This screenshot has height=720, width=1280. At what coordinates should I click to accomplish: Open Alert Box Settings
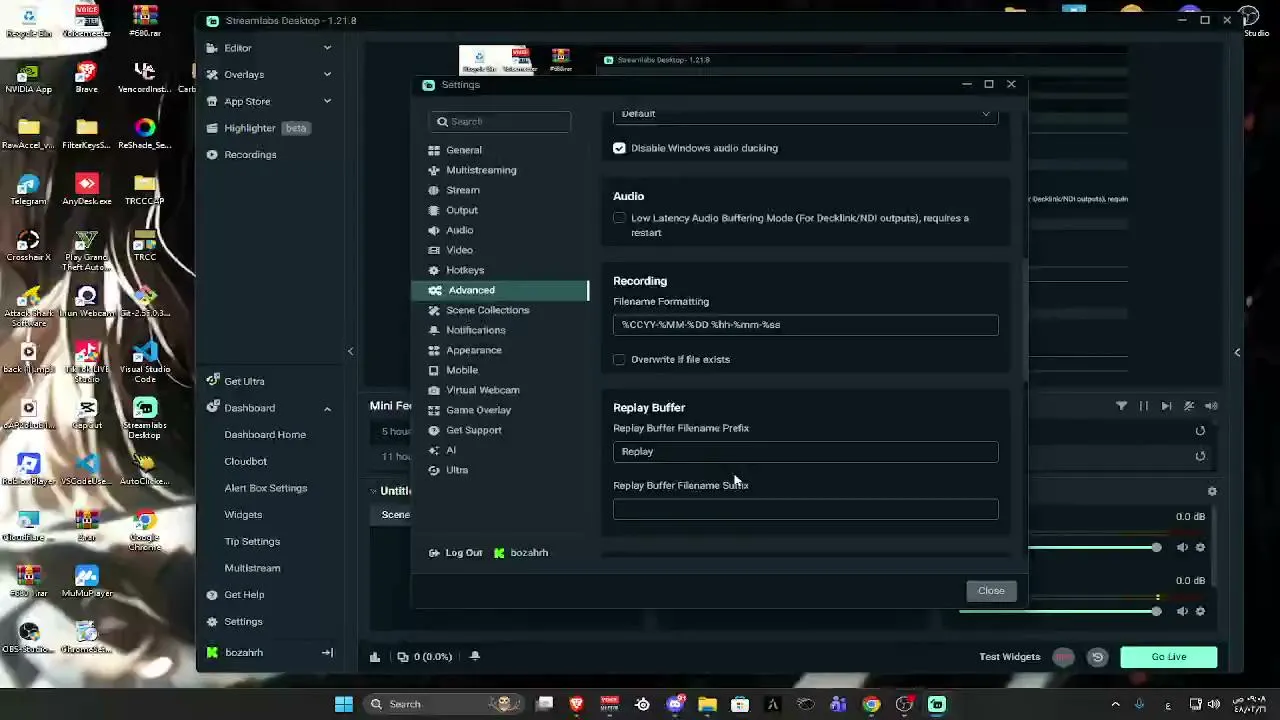(x=265, y=488)
